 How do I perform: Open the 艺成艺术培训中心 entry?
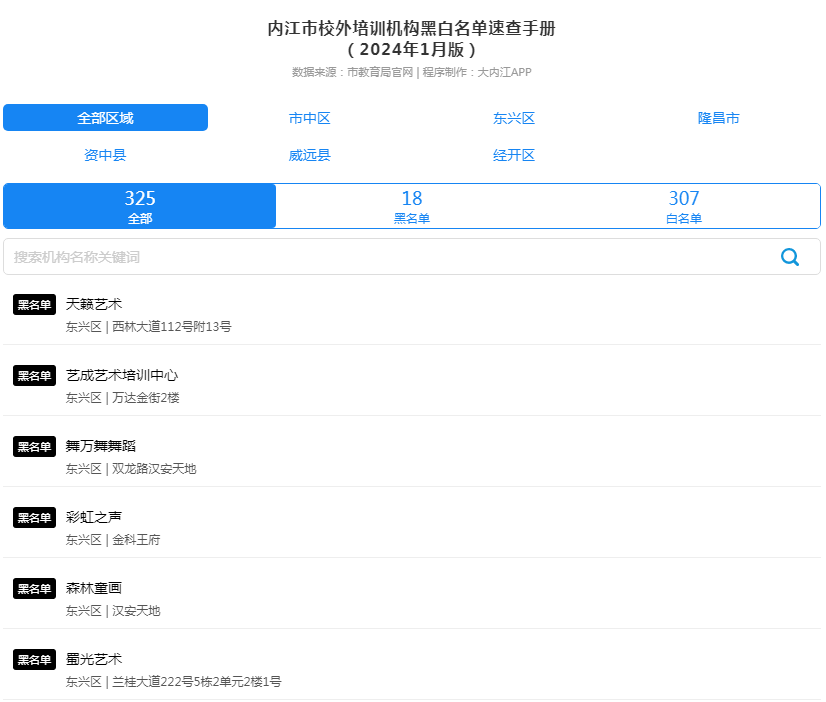[122, 375]
